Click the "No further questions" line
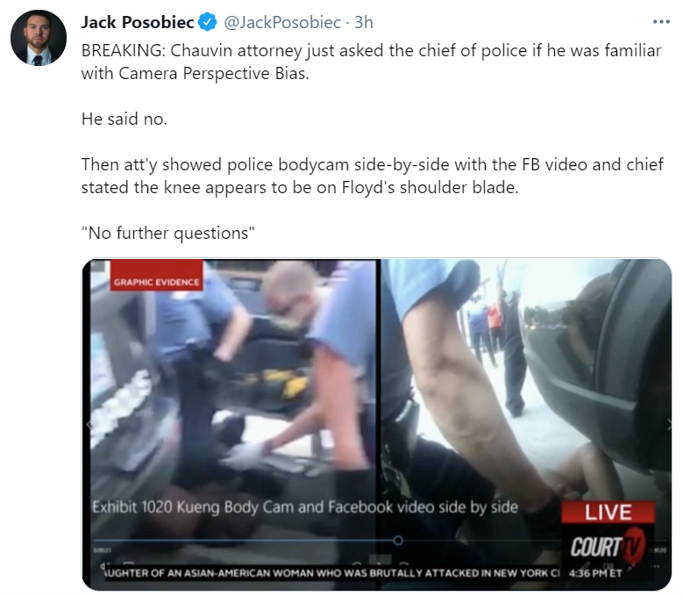 [168, 233]
